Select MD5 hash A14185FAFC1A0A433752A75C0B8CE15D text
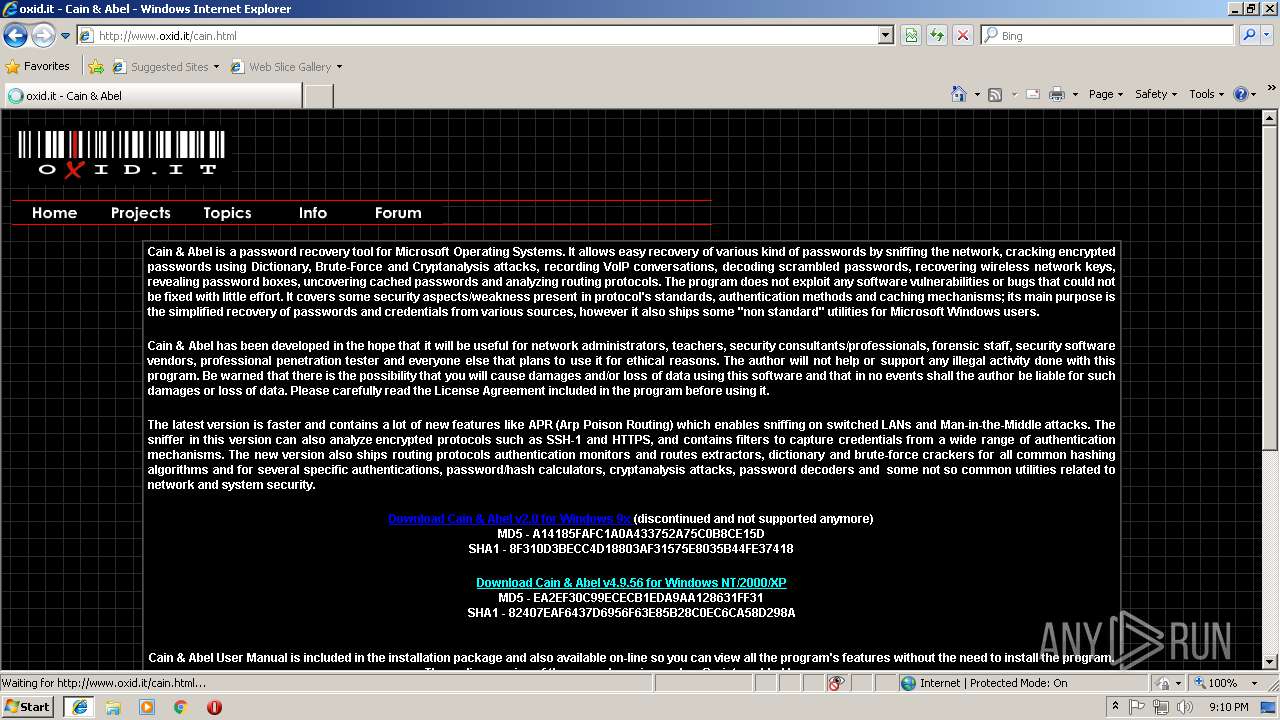 pos(630,534)
